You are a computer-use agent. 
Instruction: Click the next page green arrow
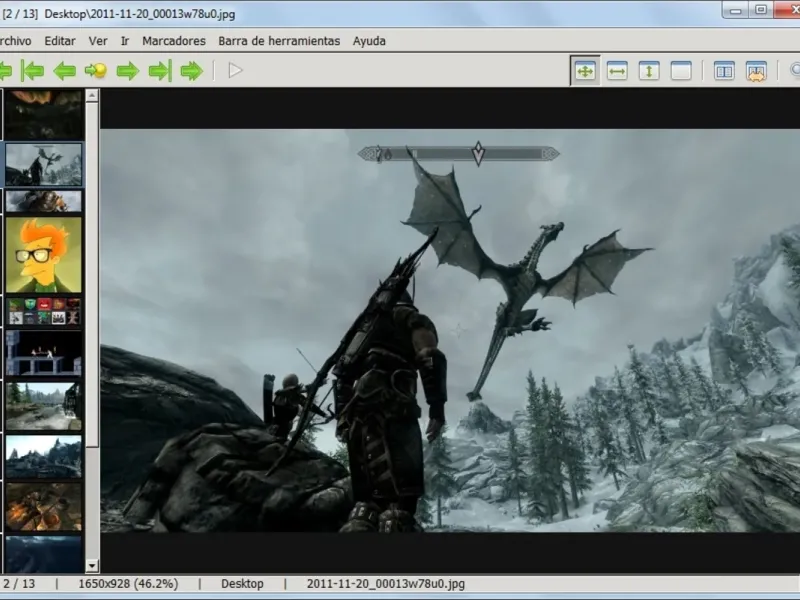[x=127, y=70]
